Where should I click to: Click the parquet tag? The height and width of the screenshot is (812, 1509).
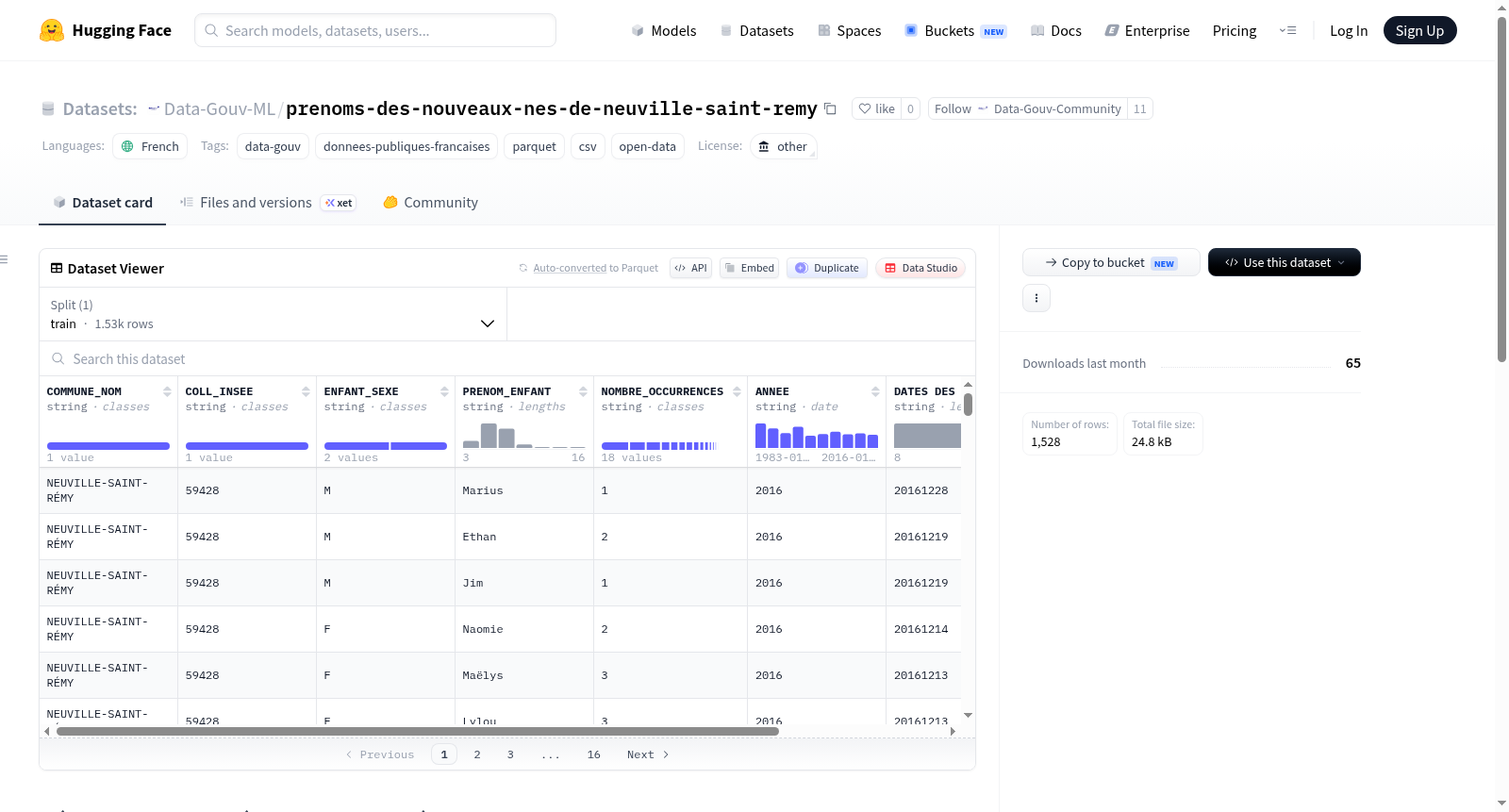click(535, 146)
